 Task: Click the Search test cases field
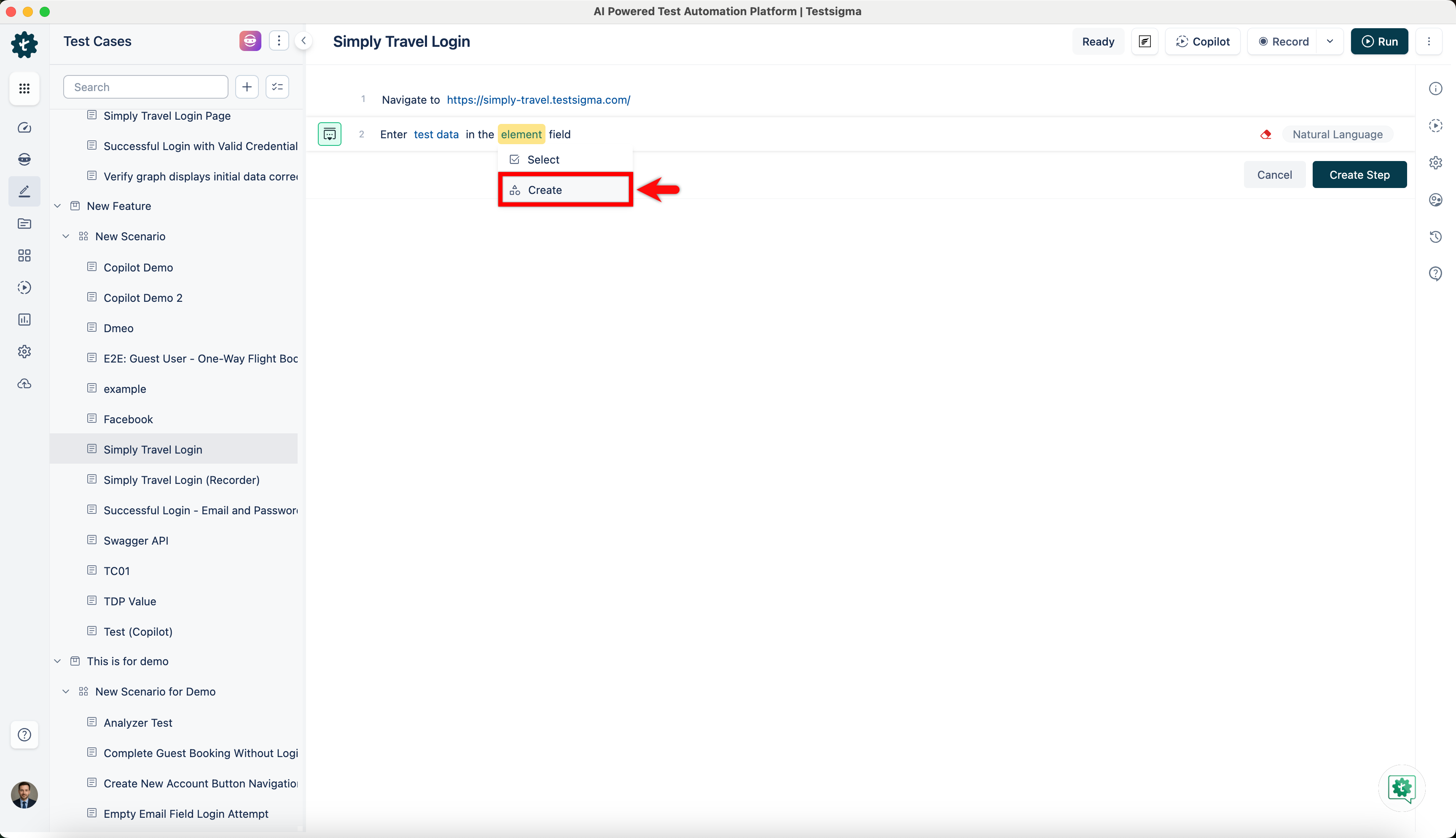145,87
